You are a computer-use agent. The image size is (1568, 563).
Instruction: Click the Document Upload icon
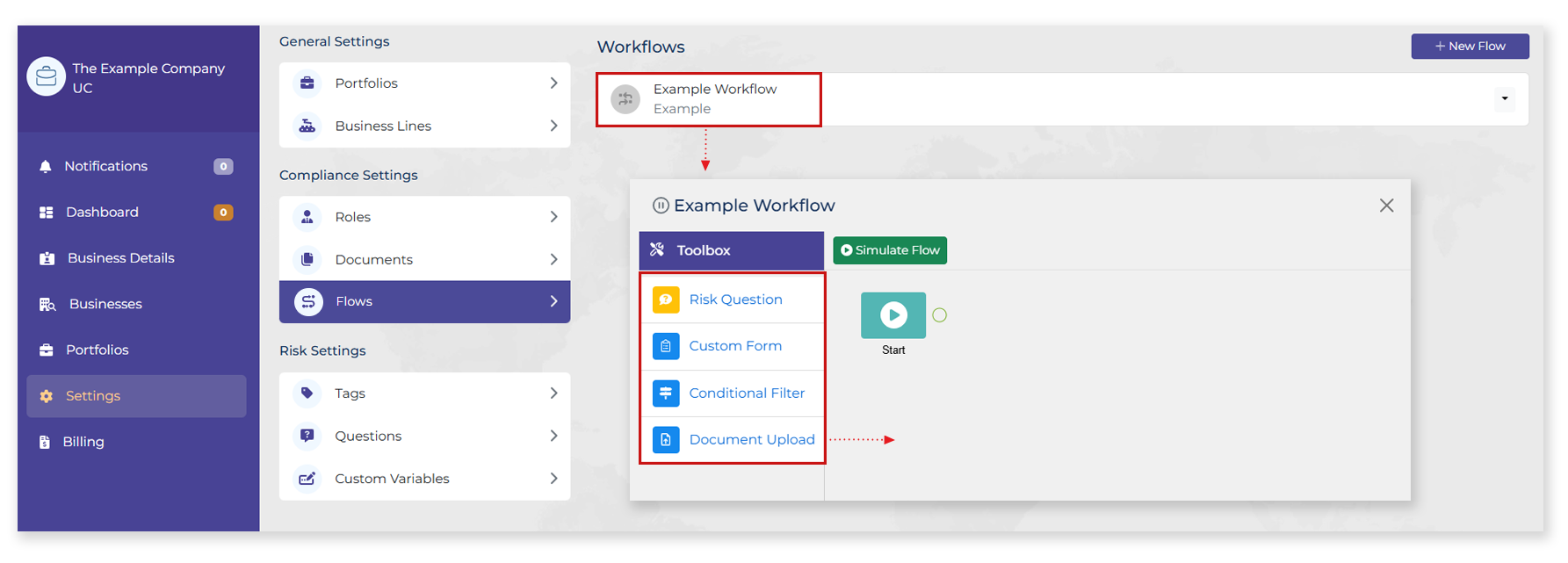tap(666, 439)
